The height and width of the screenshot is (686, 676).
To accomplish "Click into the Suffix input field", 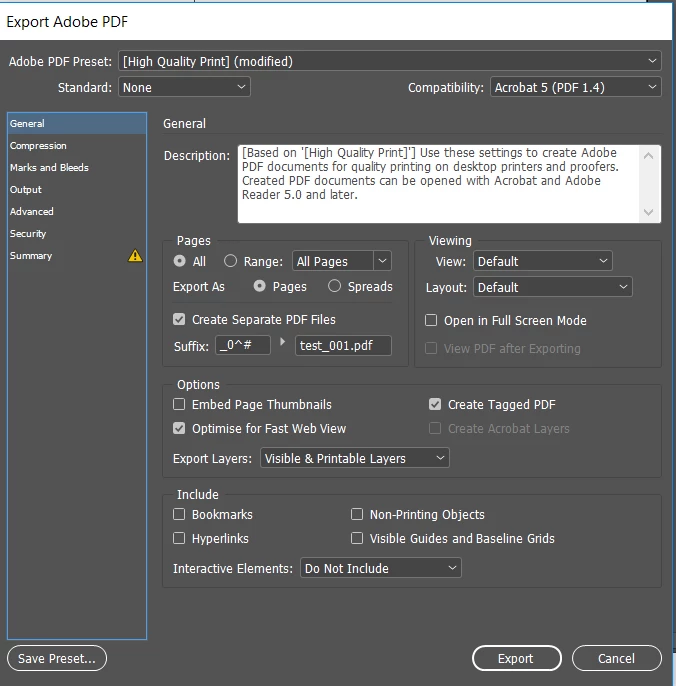I will point(243,345).
